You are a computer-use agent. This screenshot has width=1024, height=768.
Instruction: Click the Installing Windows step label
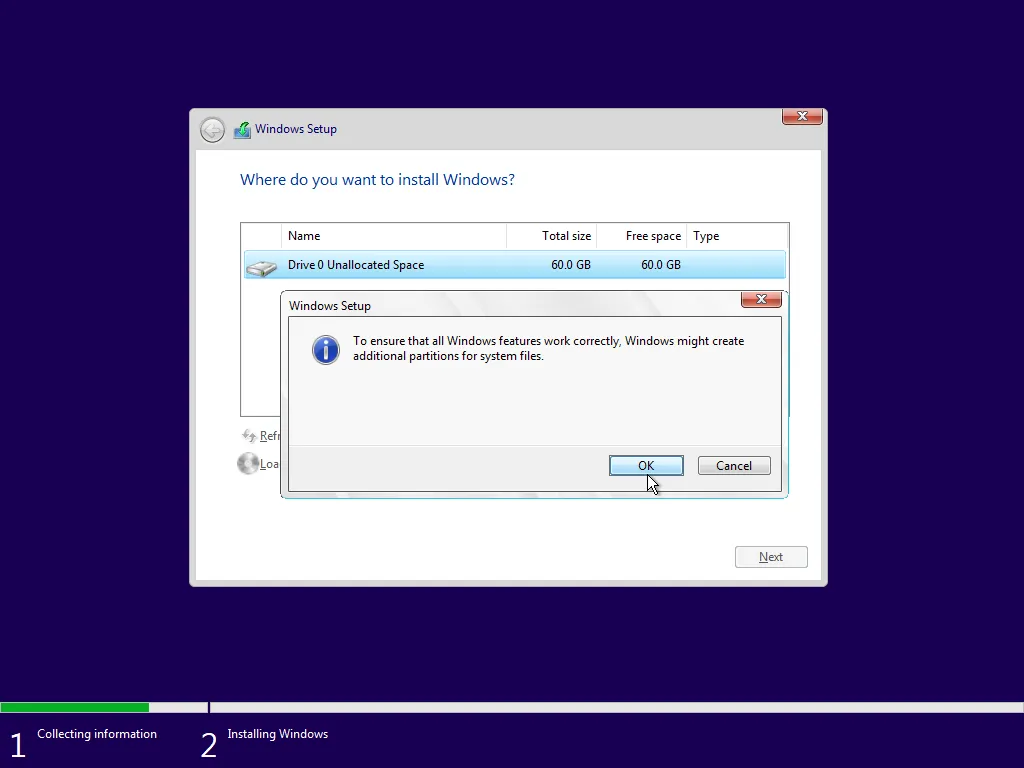click(277, 734)
